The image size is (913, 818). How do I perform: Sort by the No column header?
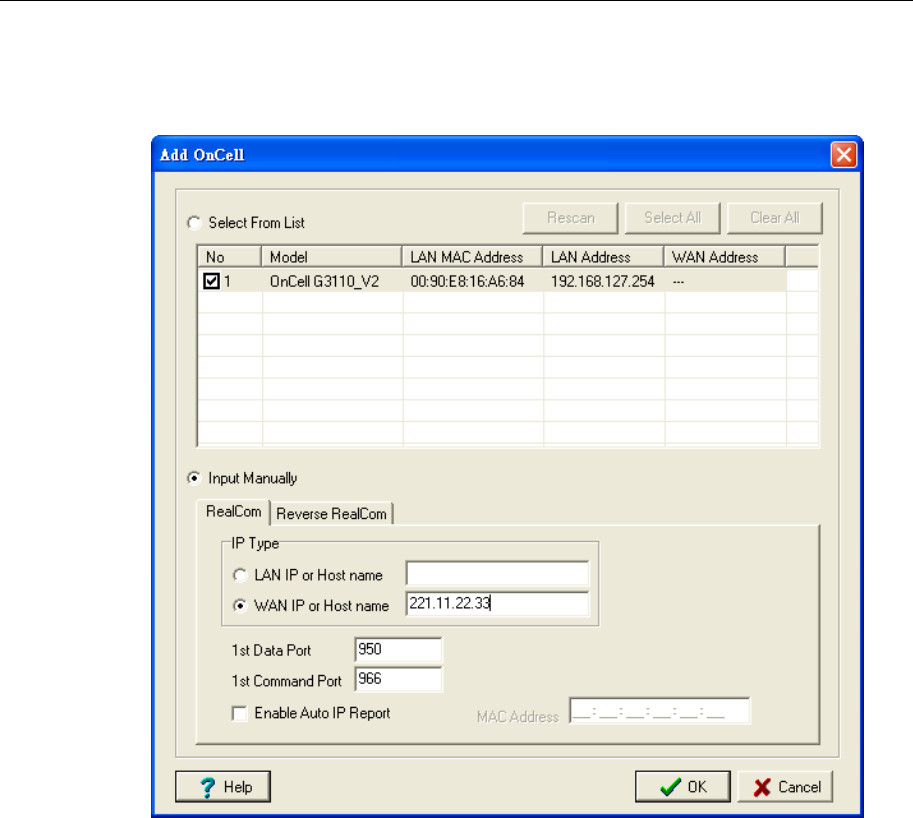[x=229, y=257]
